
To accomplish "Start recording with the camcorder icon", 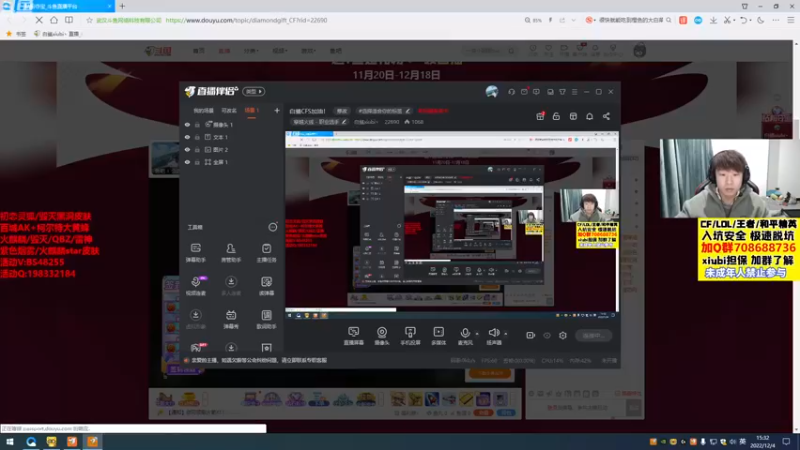I will [x=531, y=335].
